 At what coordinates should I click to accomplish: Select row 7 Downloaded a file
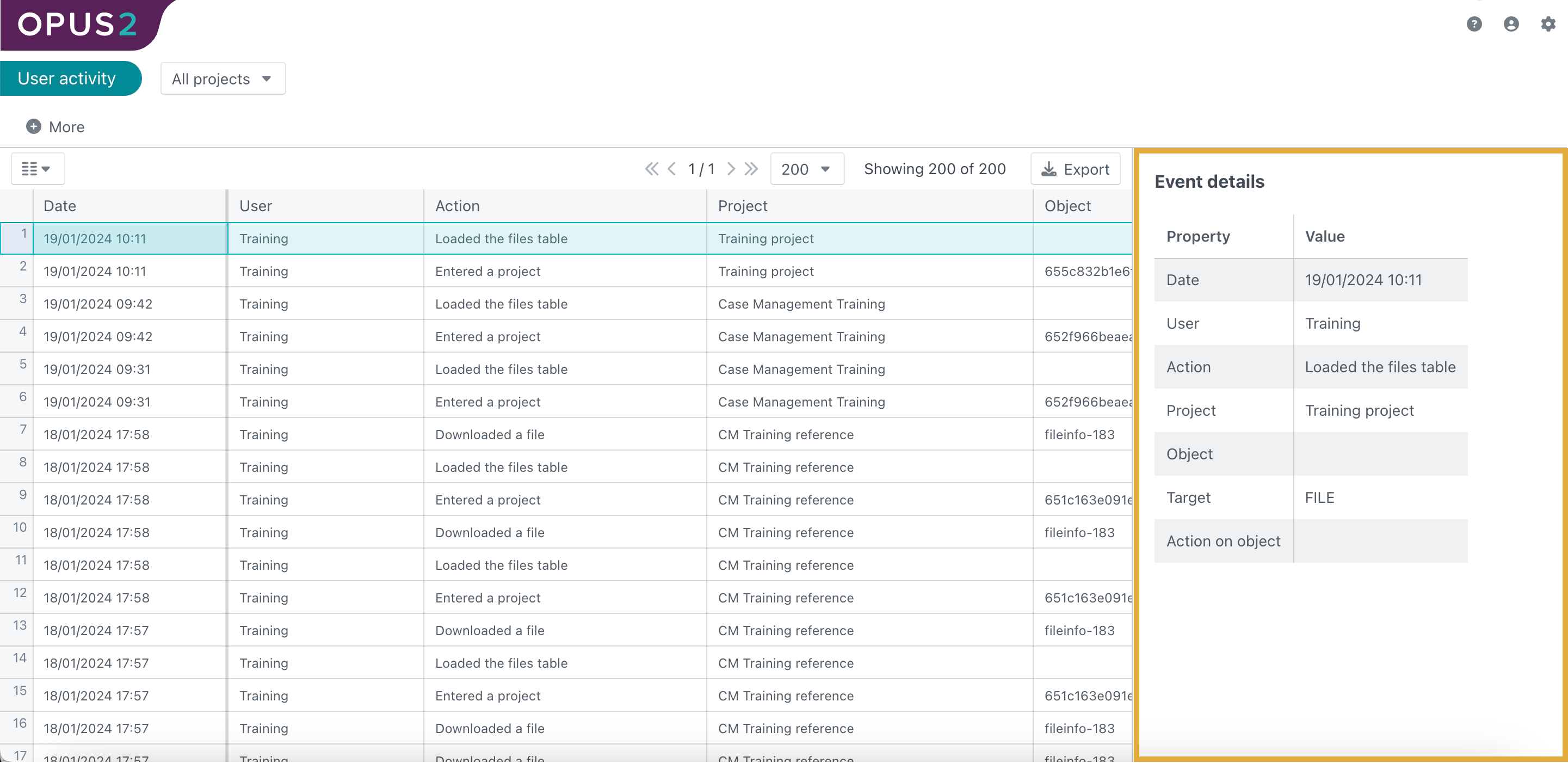[x=490, y=435]
